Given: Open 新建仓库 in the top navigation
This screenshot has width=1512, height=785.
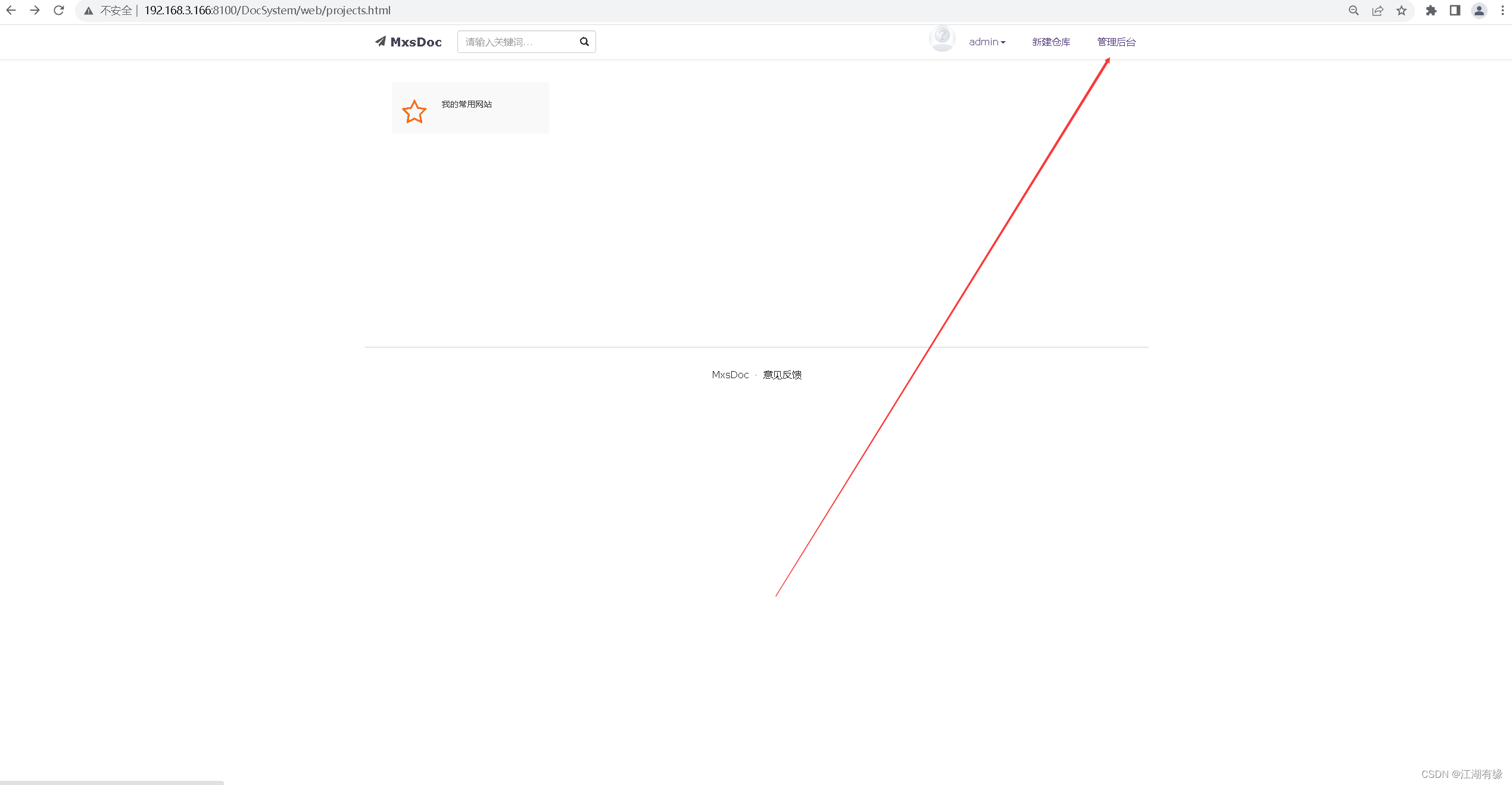Looking at the screenshot, I should 1051,42.
